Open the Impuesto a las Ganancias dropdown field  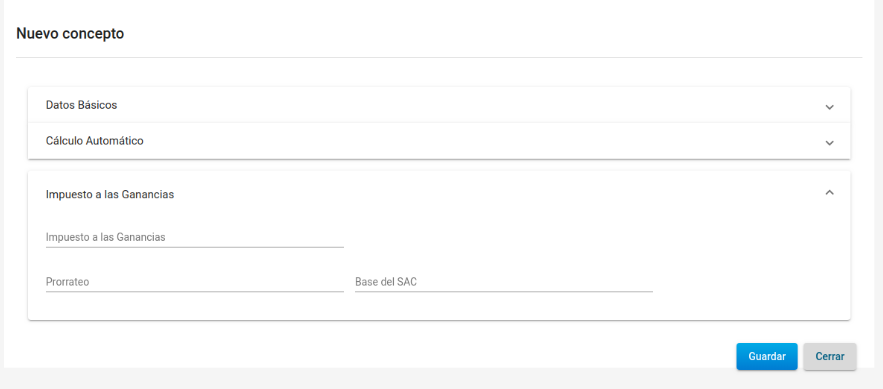click(195, 238)
